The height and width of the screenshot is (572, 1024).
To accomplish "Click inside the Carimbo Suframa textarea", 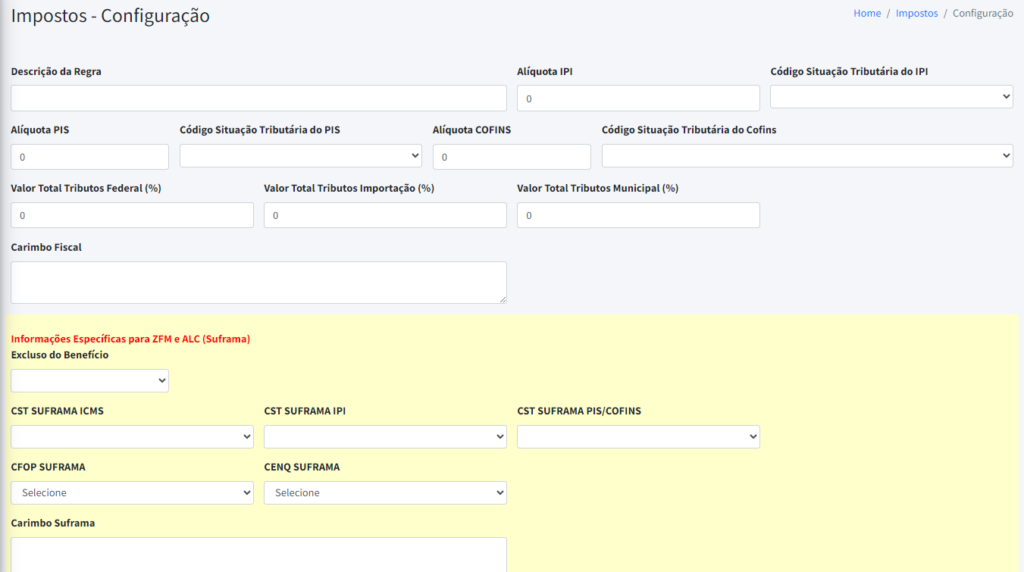I will coord(259,555).
